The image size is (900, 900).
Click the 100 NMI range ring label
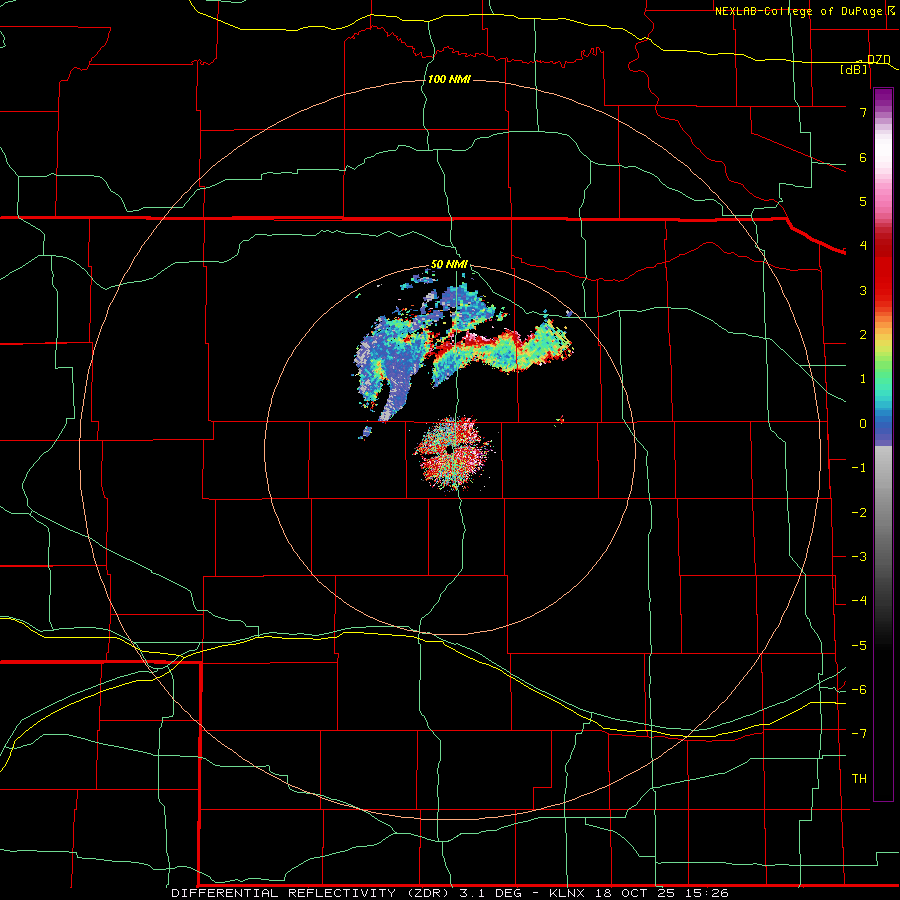(x=449, y=79)
